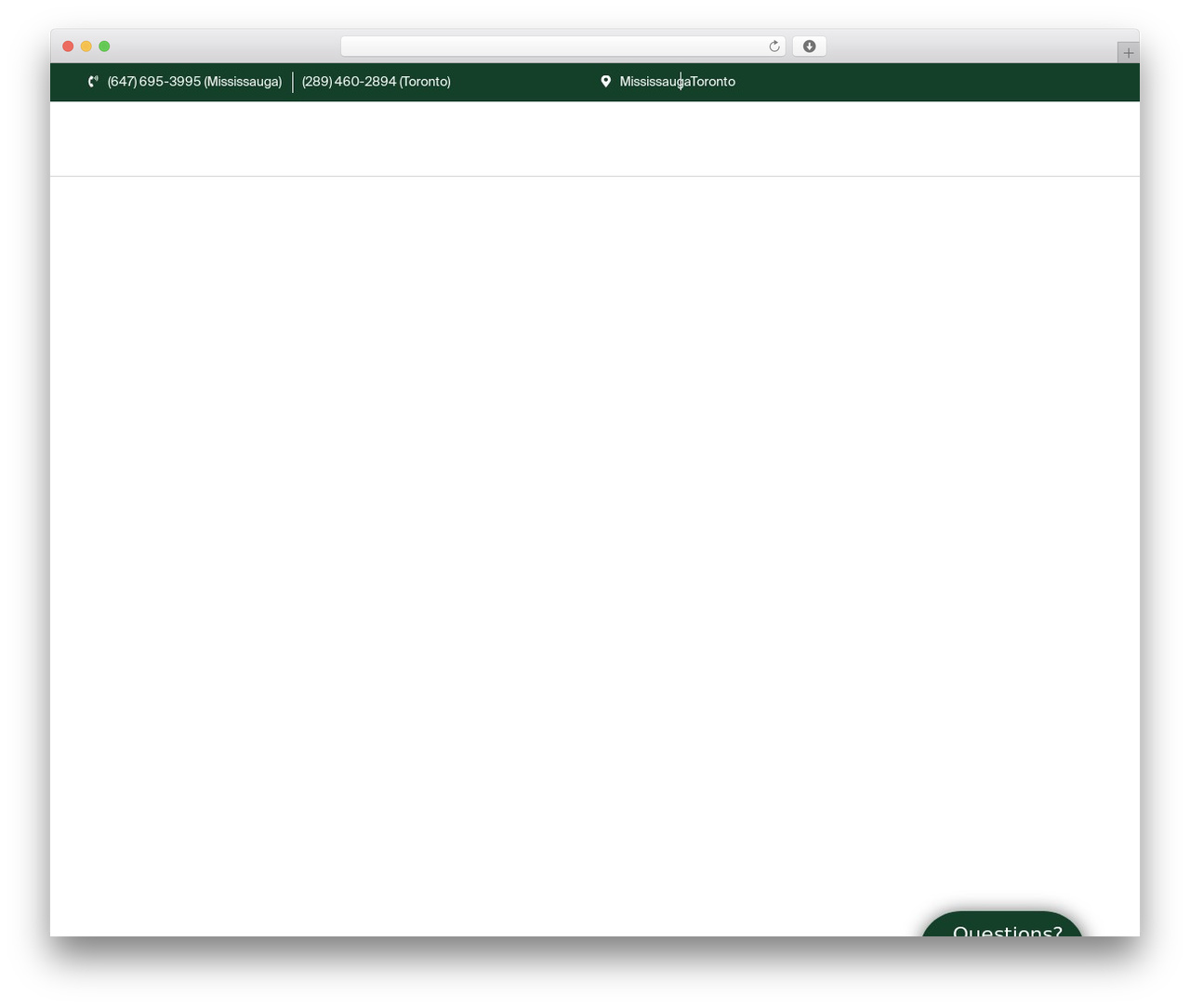Click the phone icon in the top bar

point(93,82)
